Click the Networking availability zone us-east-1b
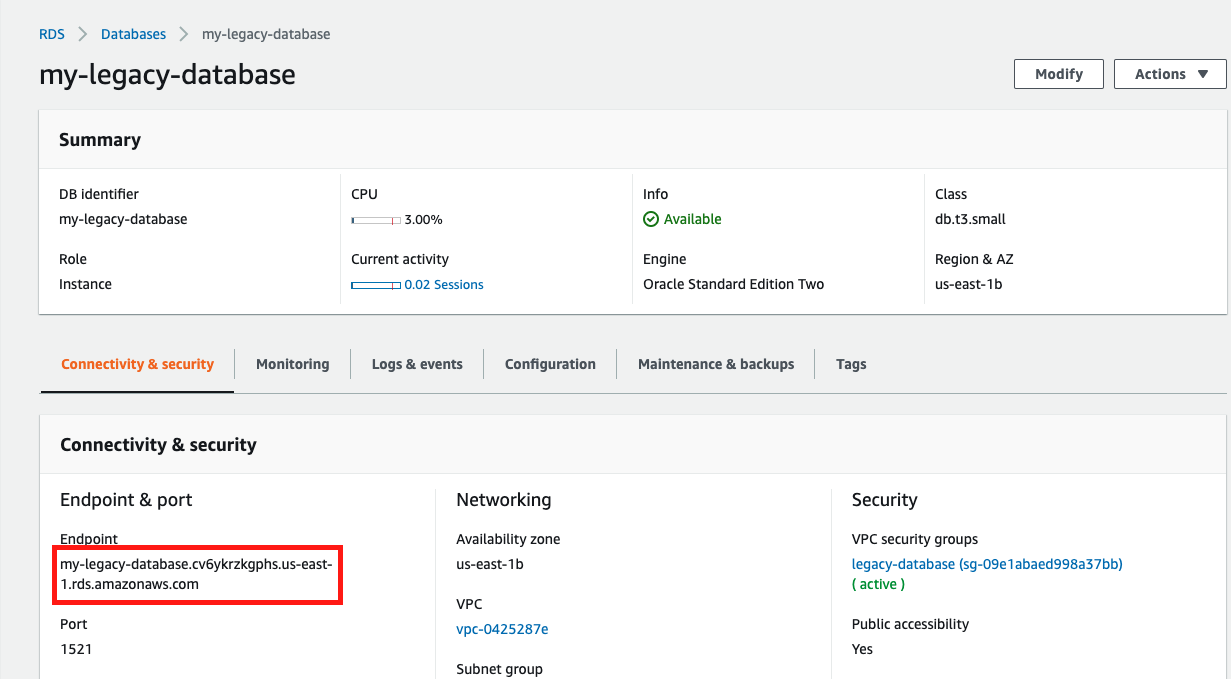1231x679 pixels. tap(490, 564)
